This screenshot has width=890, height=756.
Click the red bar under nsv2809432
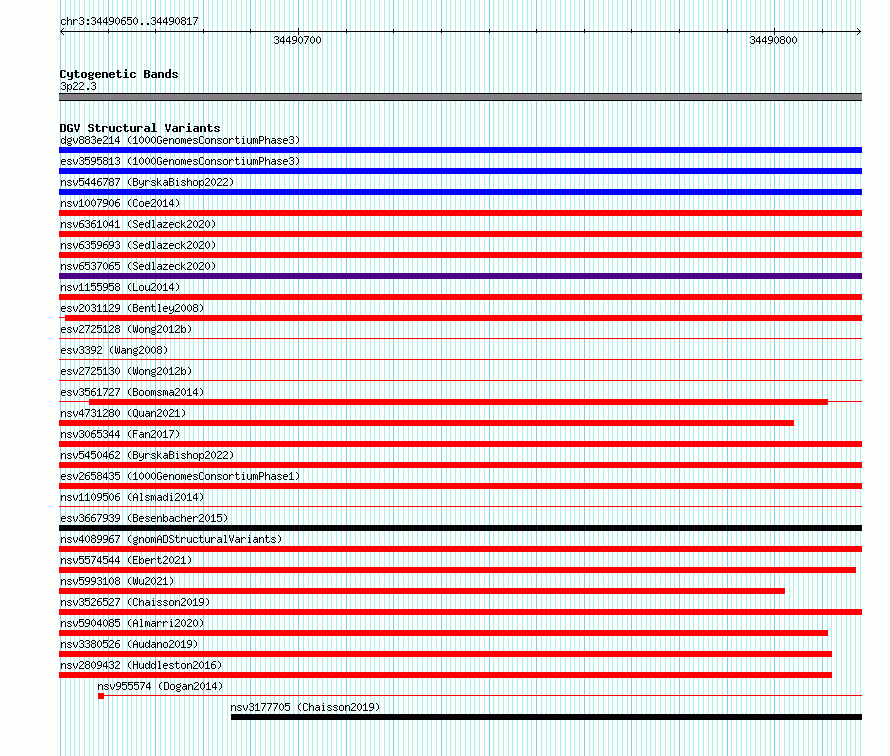point(446,675)
